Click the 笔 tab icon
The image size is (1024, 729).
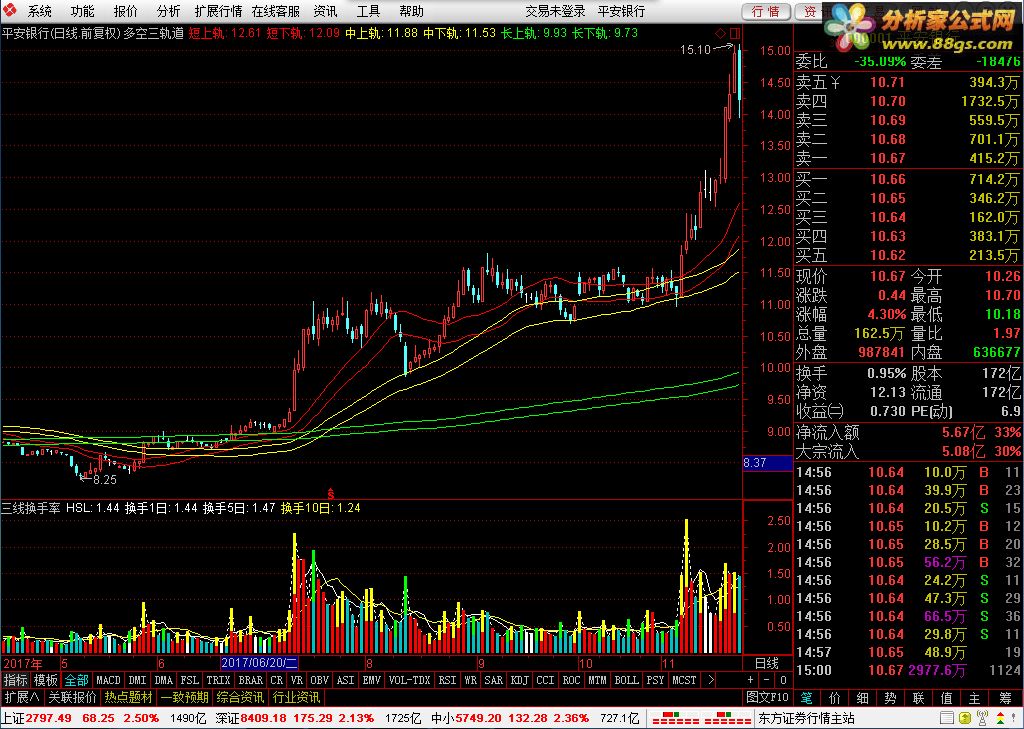point(807,698)
